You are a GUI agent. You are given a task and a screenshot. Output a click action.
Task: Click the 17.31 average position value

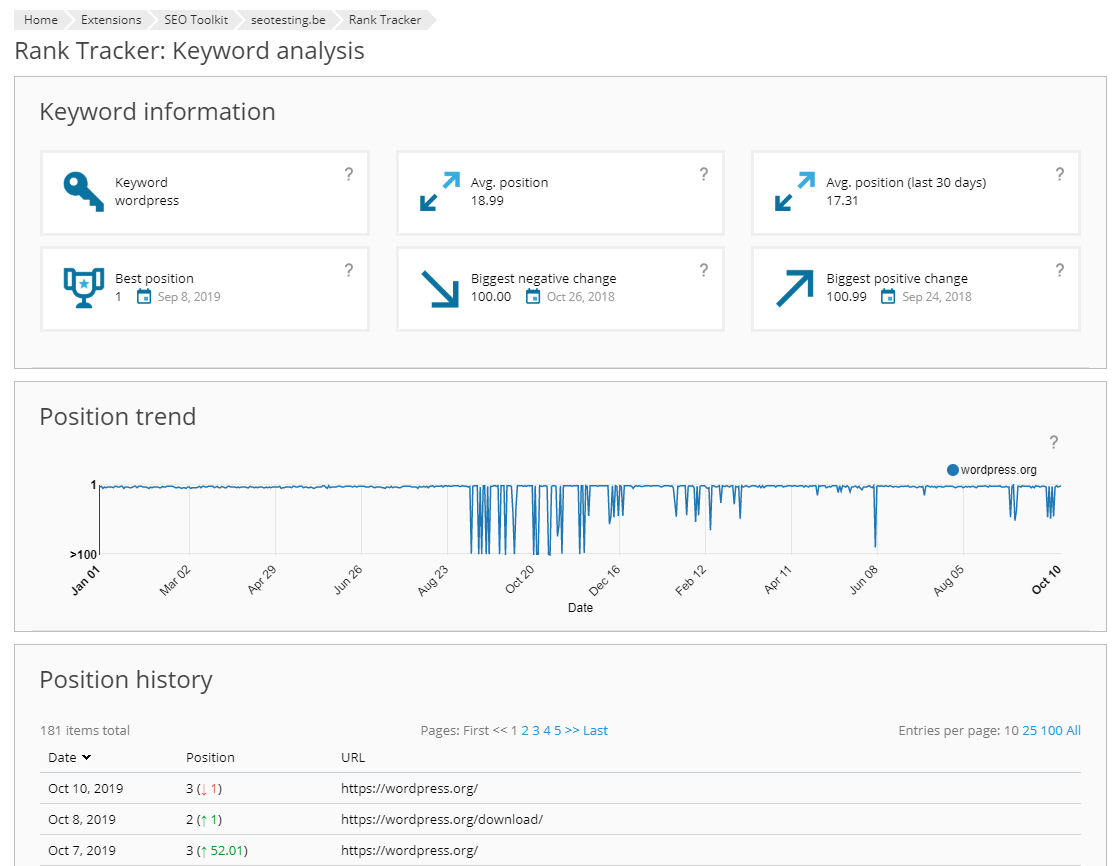coord(842,201)
